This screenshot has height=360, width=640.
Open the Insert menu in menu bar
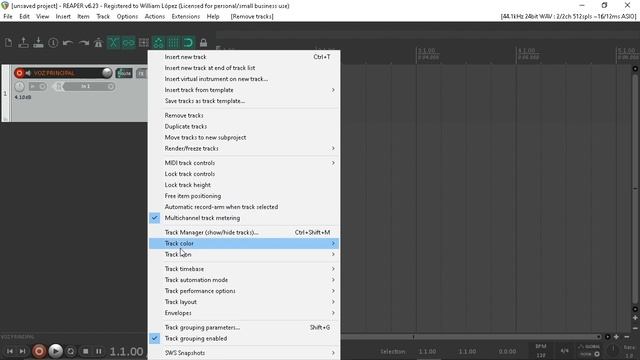pos(63,16)
